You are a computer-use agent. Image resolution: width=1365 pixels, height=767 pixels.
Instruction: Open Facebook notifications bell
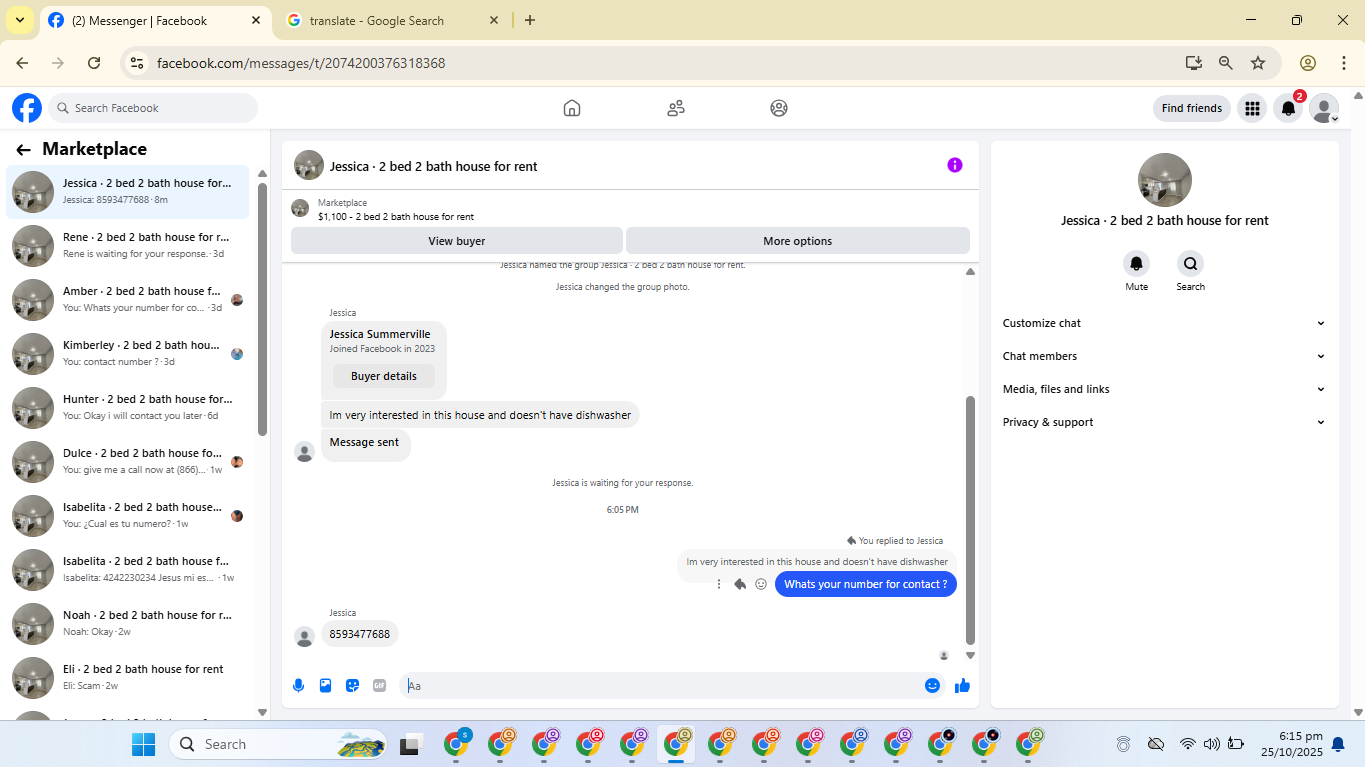click(x=1288, y=108)
